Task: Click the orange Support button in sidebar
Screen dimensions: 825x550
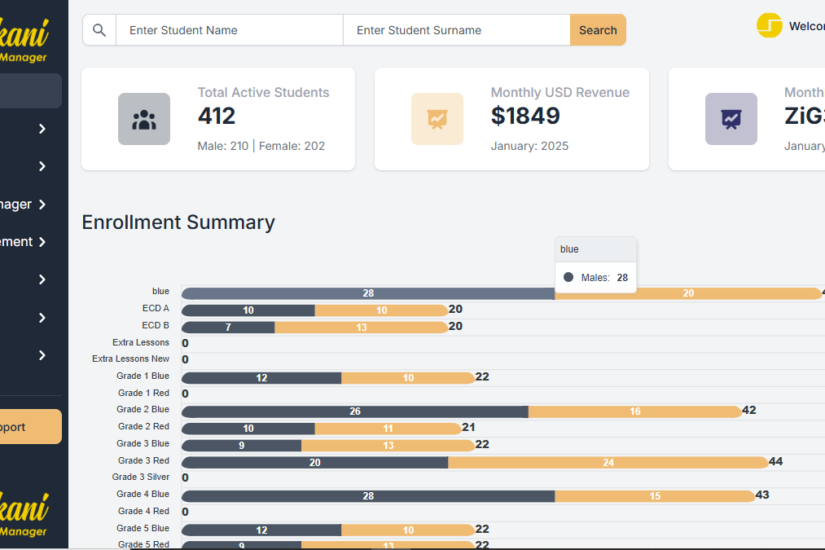Action: pos(28,427)
